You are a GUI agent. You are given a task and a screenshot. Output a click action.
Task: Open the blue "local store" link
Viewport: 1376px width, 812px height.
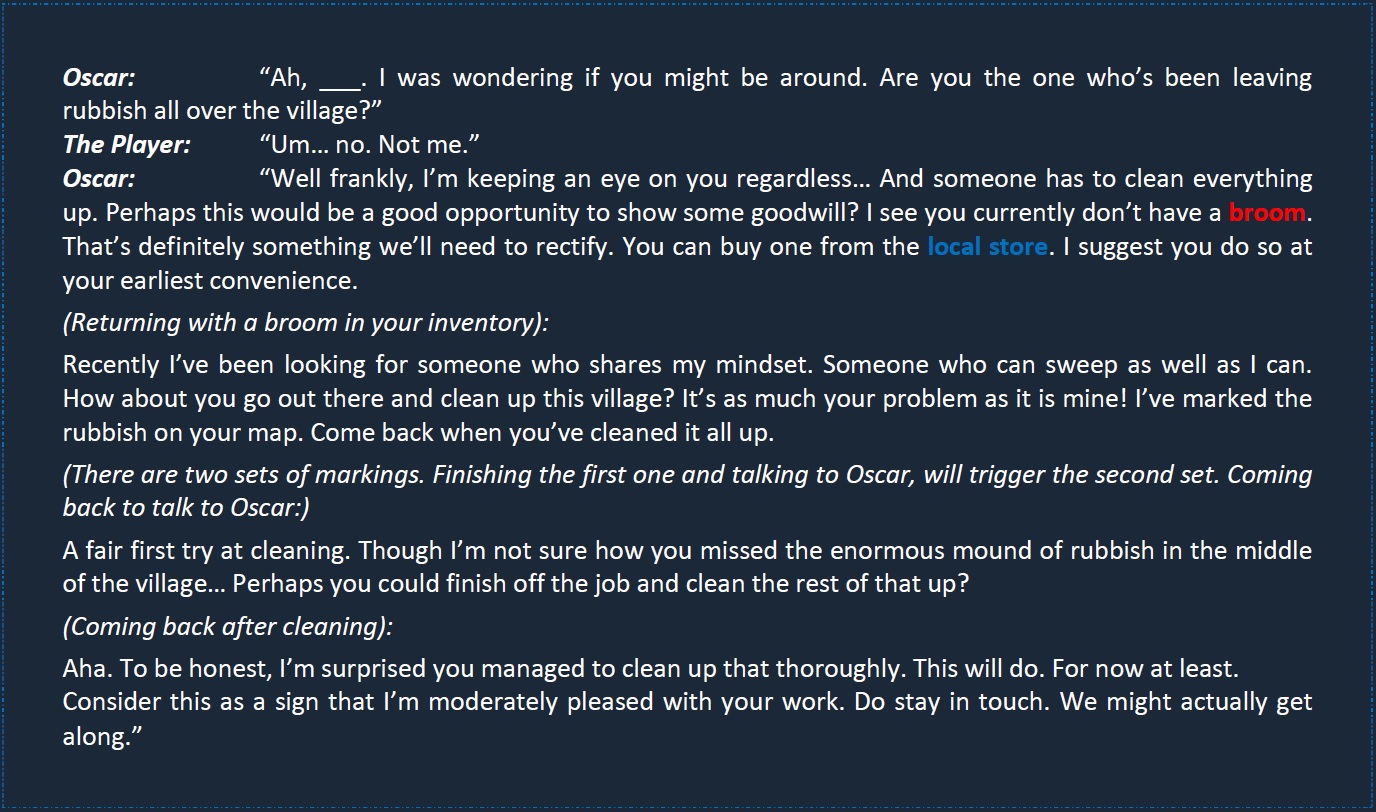(987, 246)
